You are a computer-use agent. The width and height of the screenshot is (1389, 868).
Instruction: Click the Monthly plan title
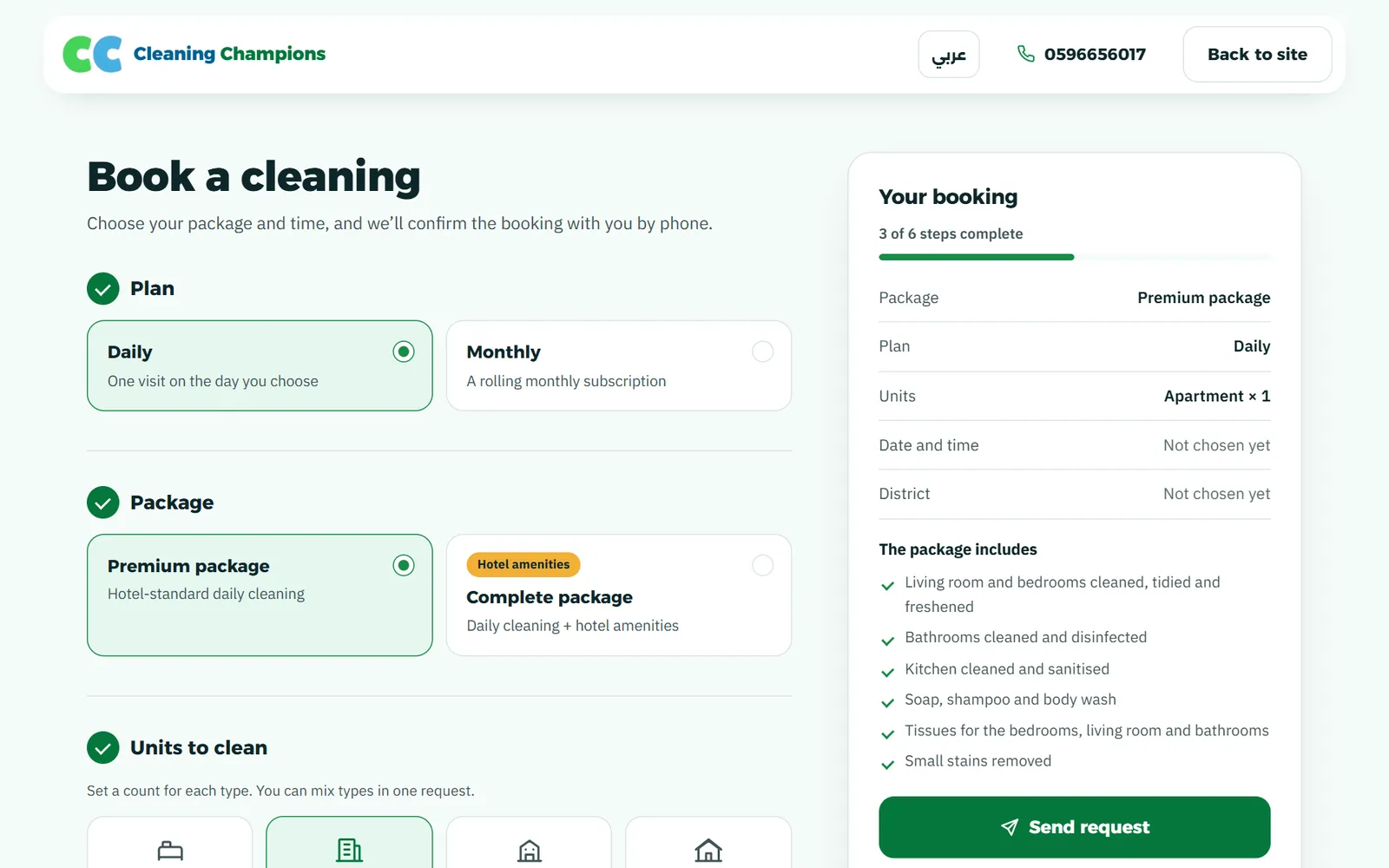click(504, 352)
